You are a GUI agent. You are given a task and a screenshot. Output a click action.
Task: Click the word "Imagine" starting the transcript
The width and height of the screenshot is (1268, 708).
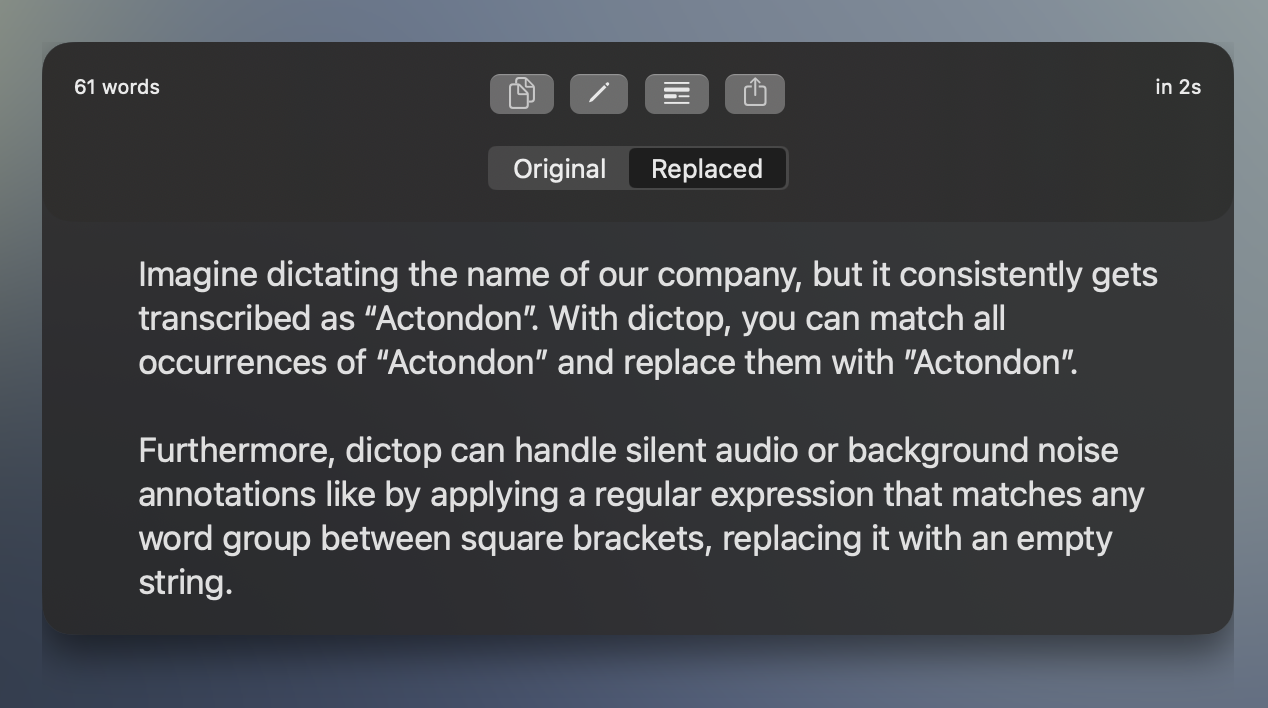point(197,274)
